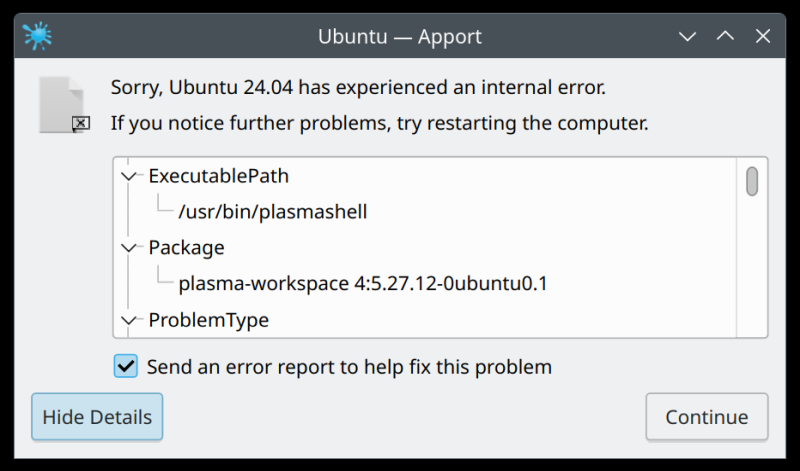The width and height of the screenshot is (800, 471).
Task: Click the details list scrollbar handle
Action: (x=752, y=181)
